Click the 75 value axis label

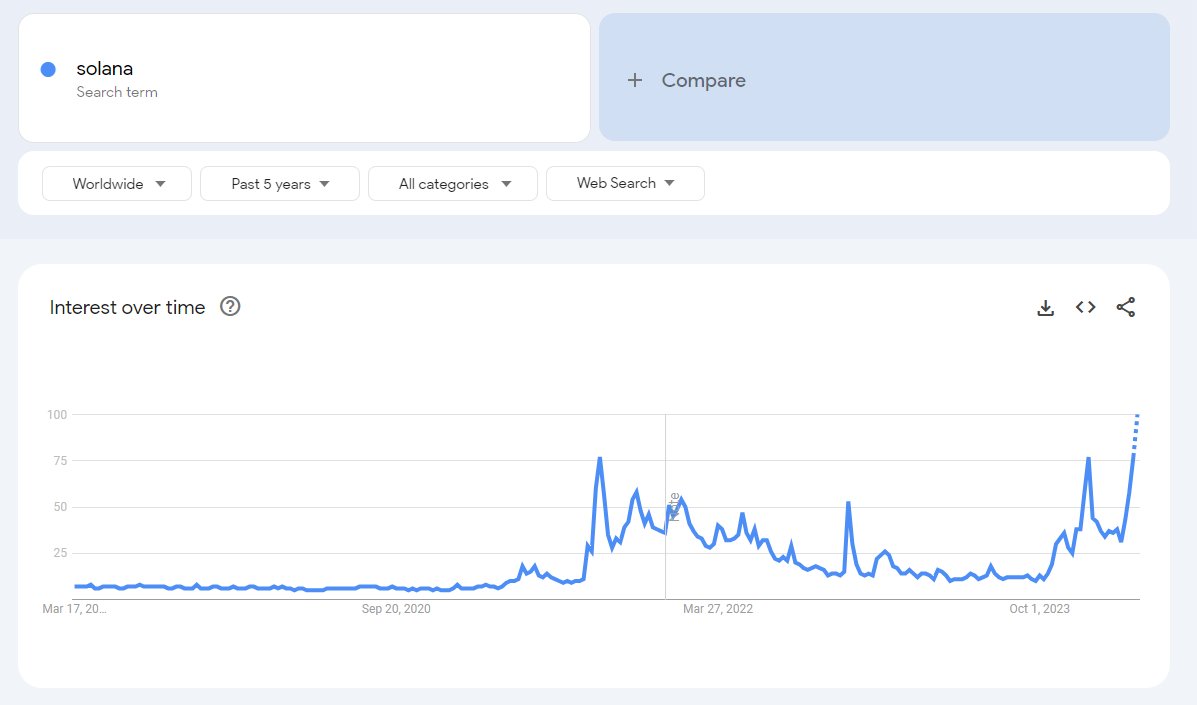[60, 461]
